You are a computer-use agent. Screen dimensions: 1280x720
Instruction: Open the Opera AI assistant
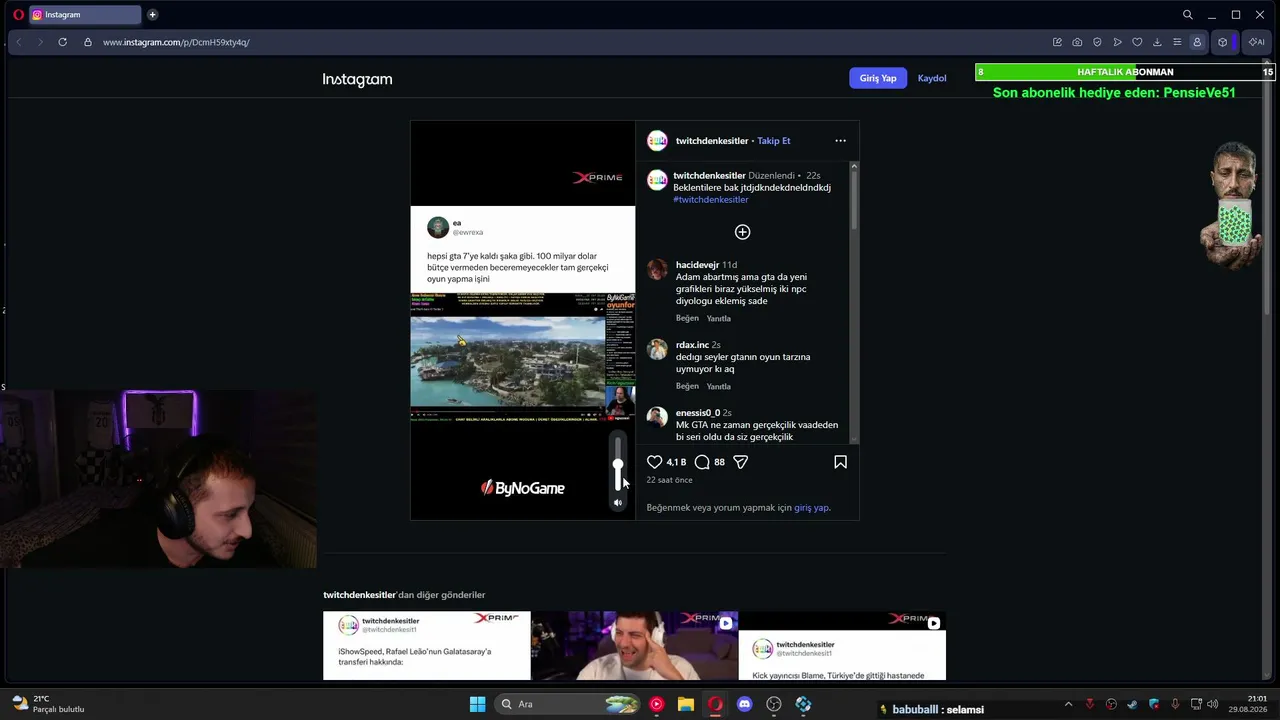1257,42
